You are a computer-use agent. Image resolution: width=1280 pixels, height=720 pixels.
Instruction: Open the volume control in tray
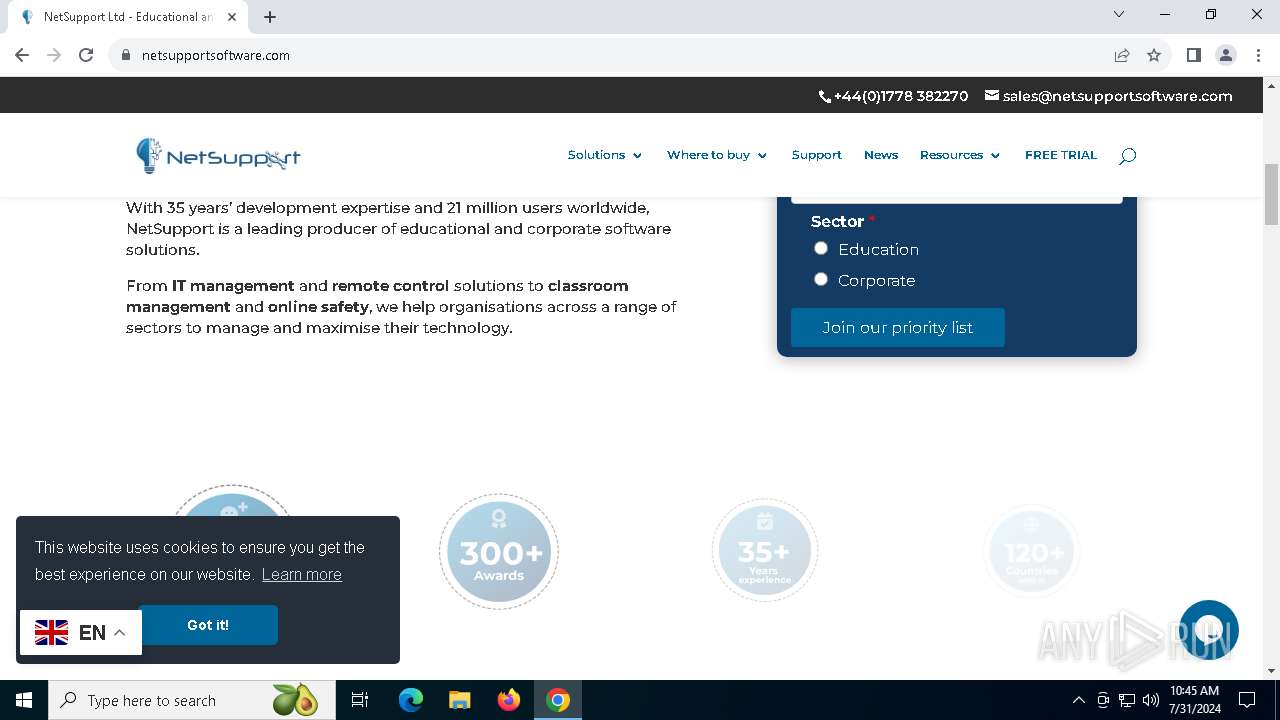tap(1150, 700)
